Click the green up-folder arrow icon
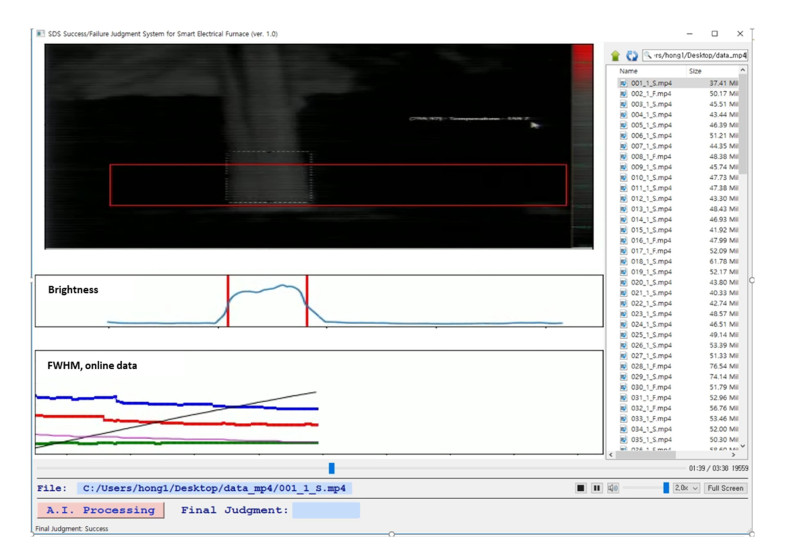 pyautogui.click(x=615, y=55)
